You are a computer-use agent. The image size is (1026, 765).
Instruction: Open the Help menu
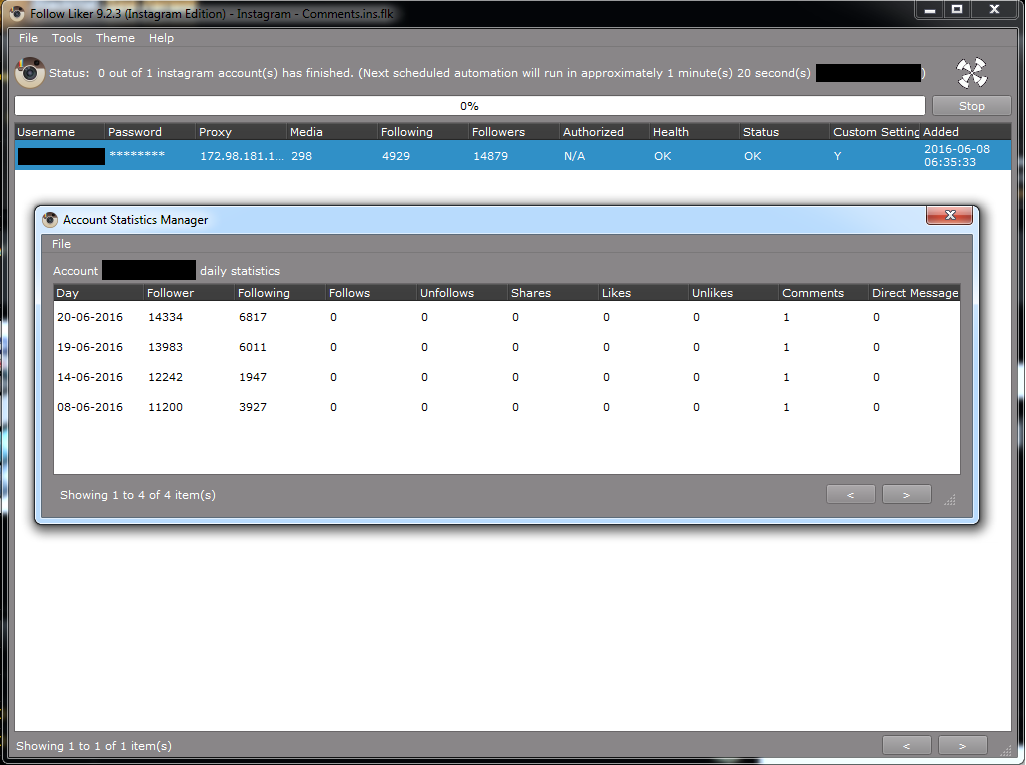coord(161,38)
